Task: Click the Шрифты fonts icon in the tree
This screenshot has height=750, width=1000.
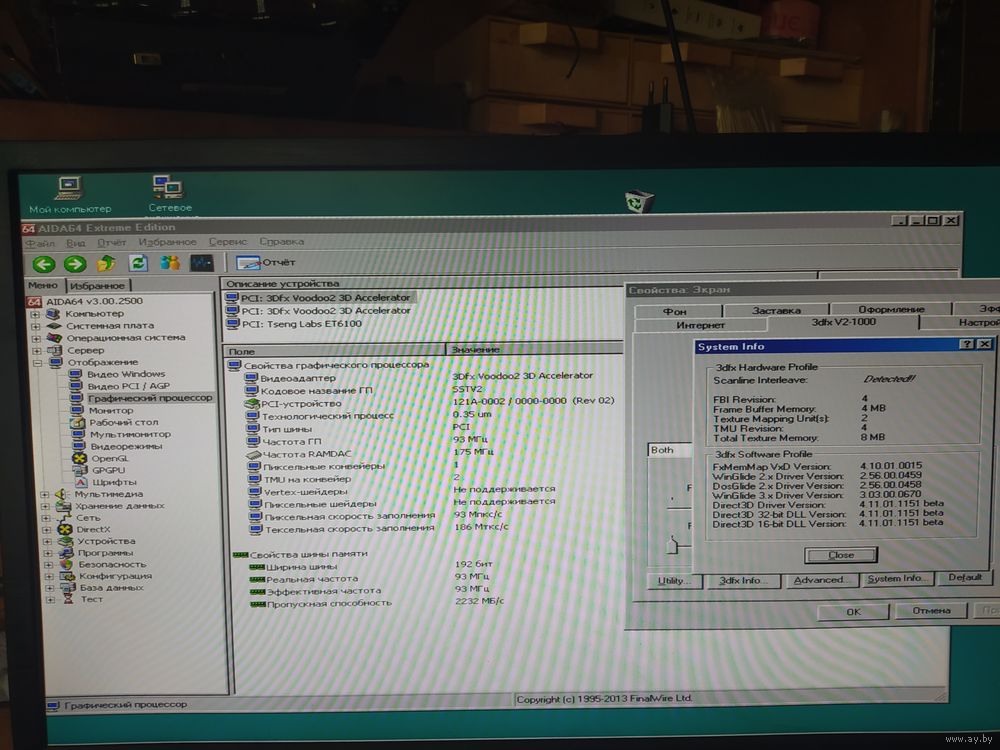Action: pos(81,482)
